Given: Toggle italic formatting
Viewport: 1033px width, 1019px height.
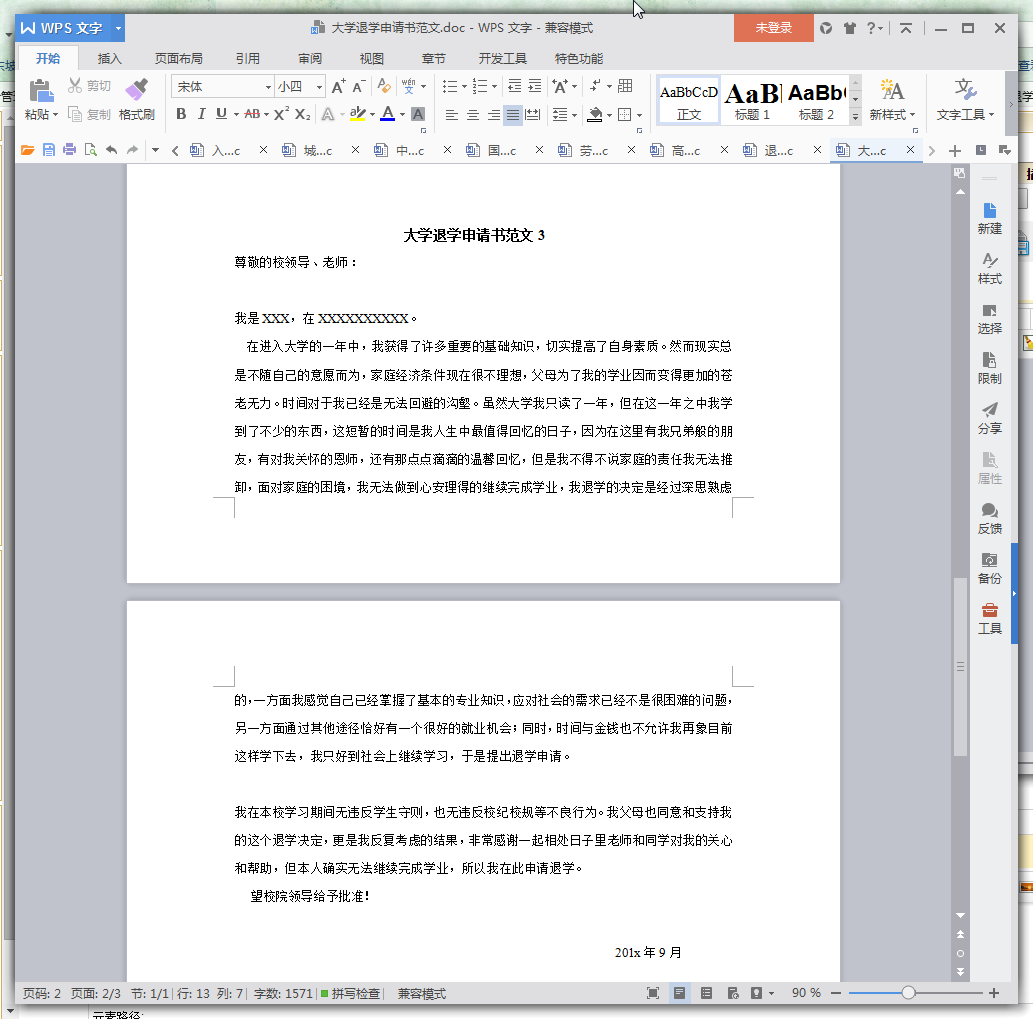Looking at the screenshot, I should [202, 114].
